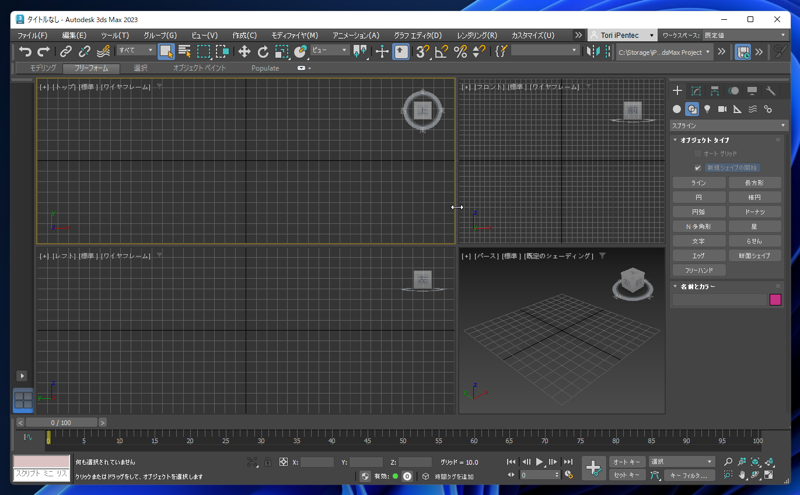The width and height of the screenshot is (800, 495).
Task: Activate the Select and Link tool
Action: tap(66, 52)
